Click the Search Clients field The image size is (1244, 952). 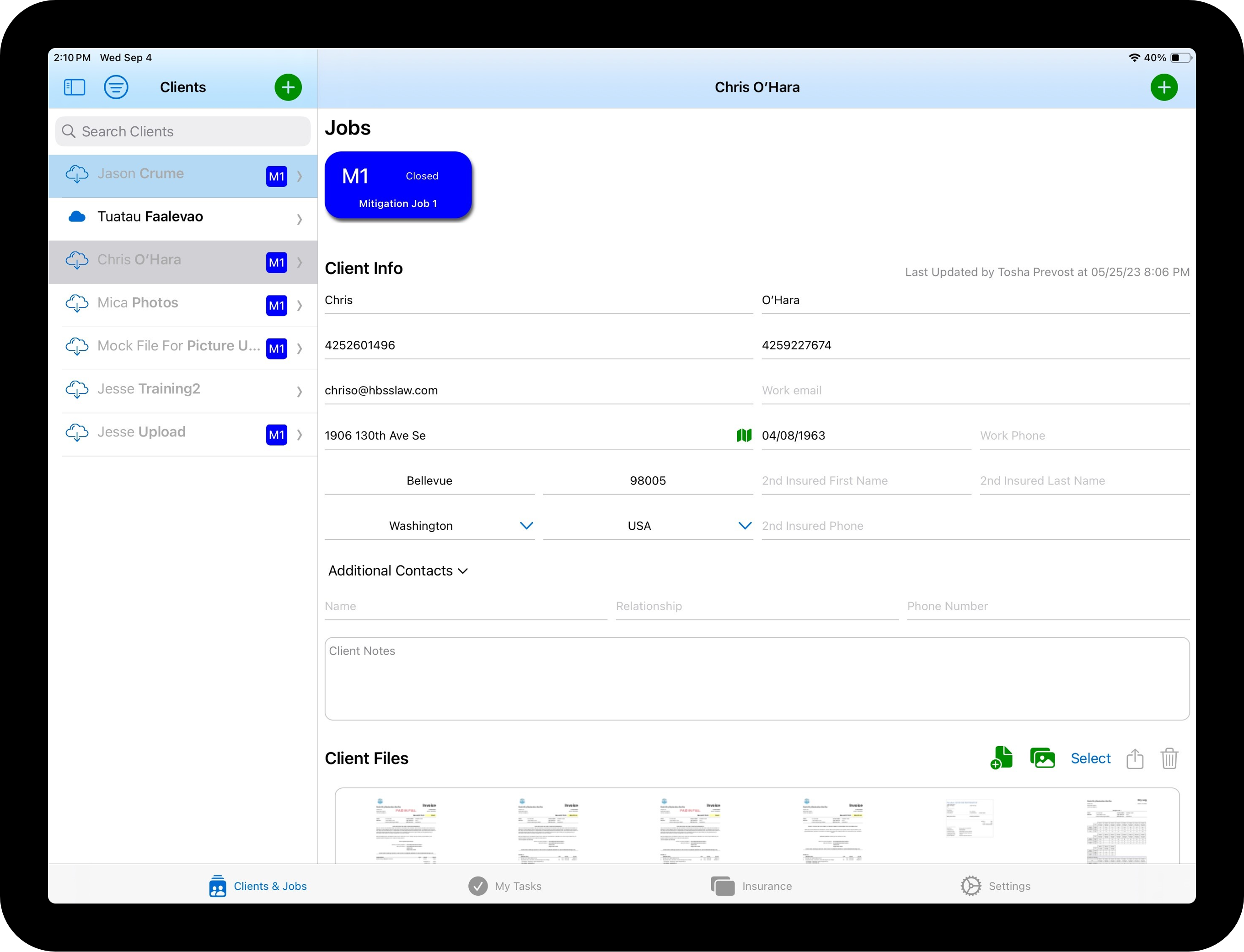[x=183, y=131]
